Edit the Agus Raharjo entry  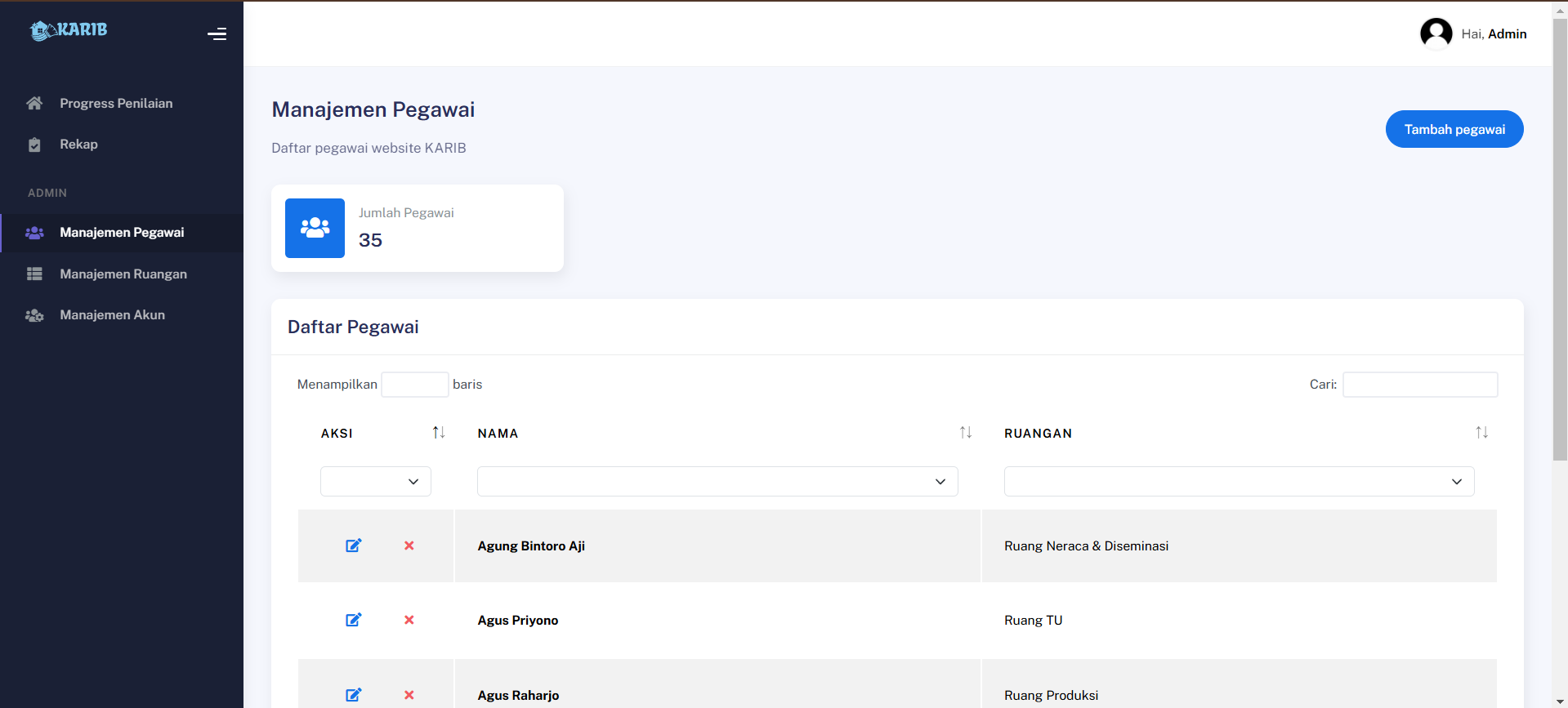point(353,695)
